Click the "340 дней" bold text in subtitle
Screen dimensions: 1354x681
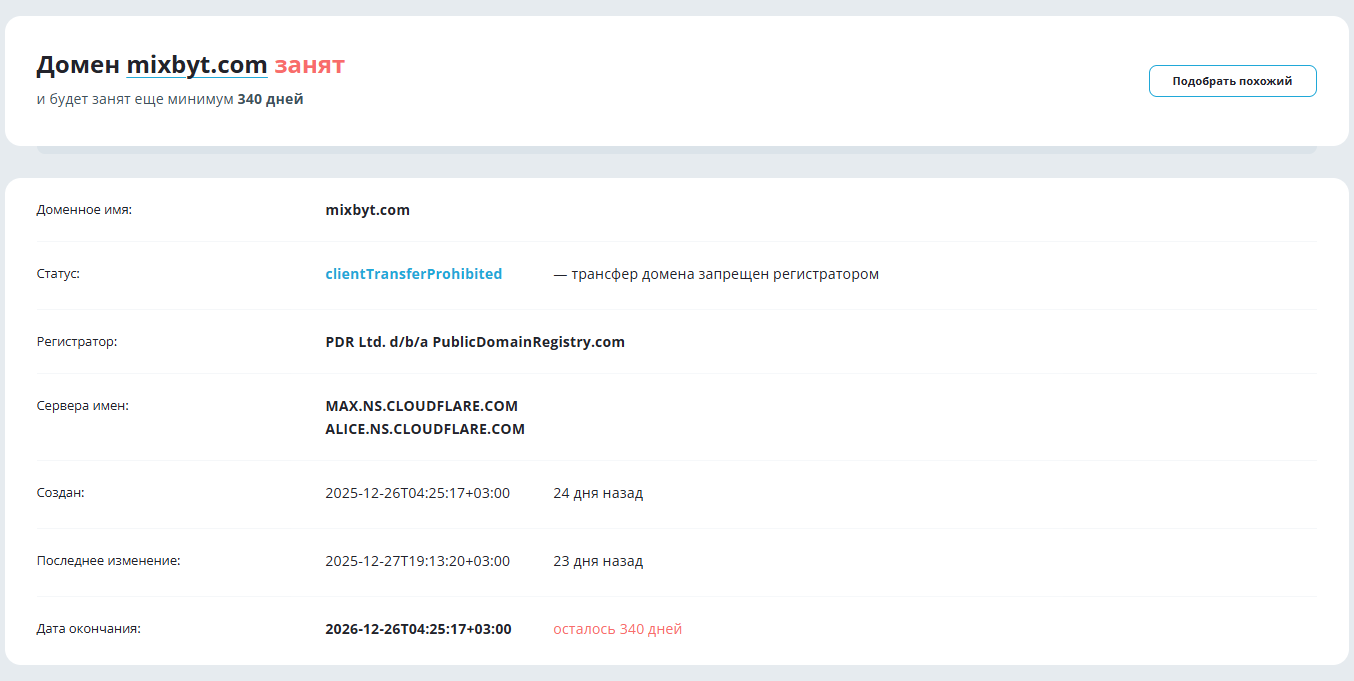tap(271, 99)
